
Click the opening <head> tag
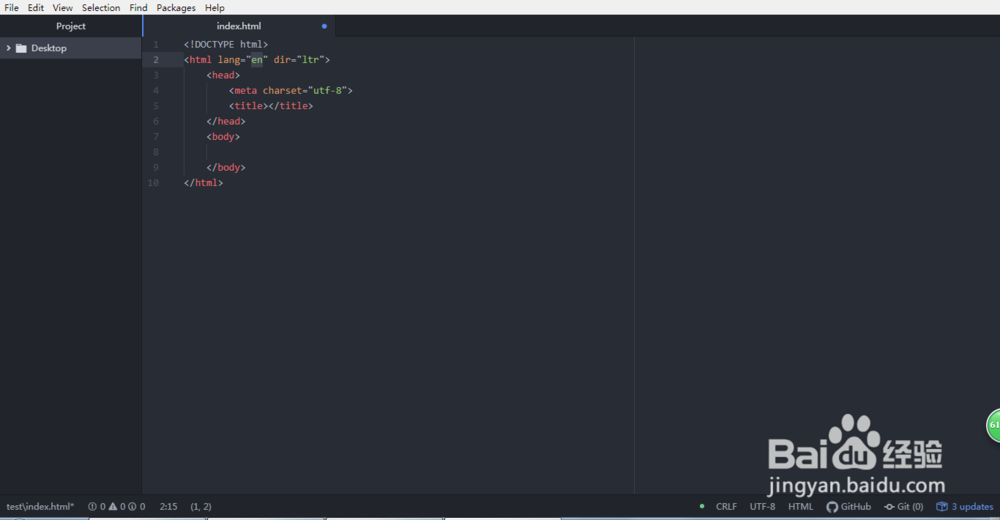tap(223, 75)
